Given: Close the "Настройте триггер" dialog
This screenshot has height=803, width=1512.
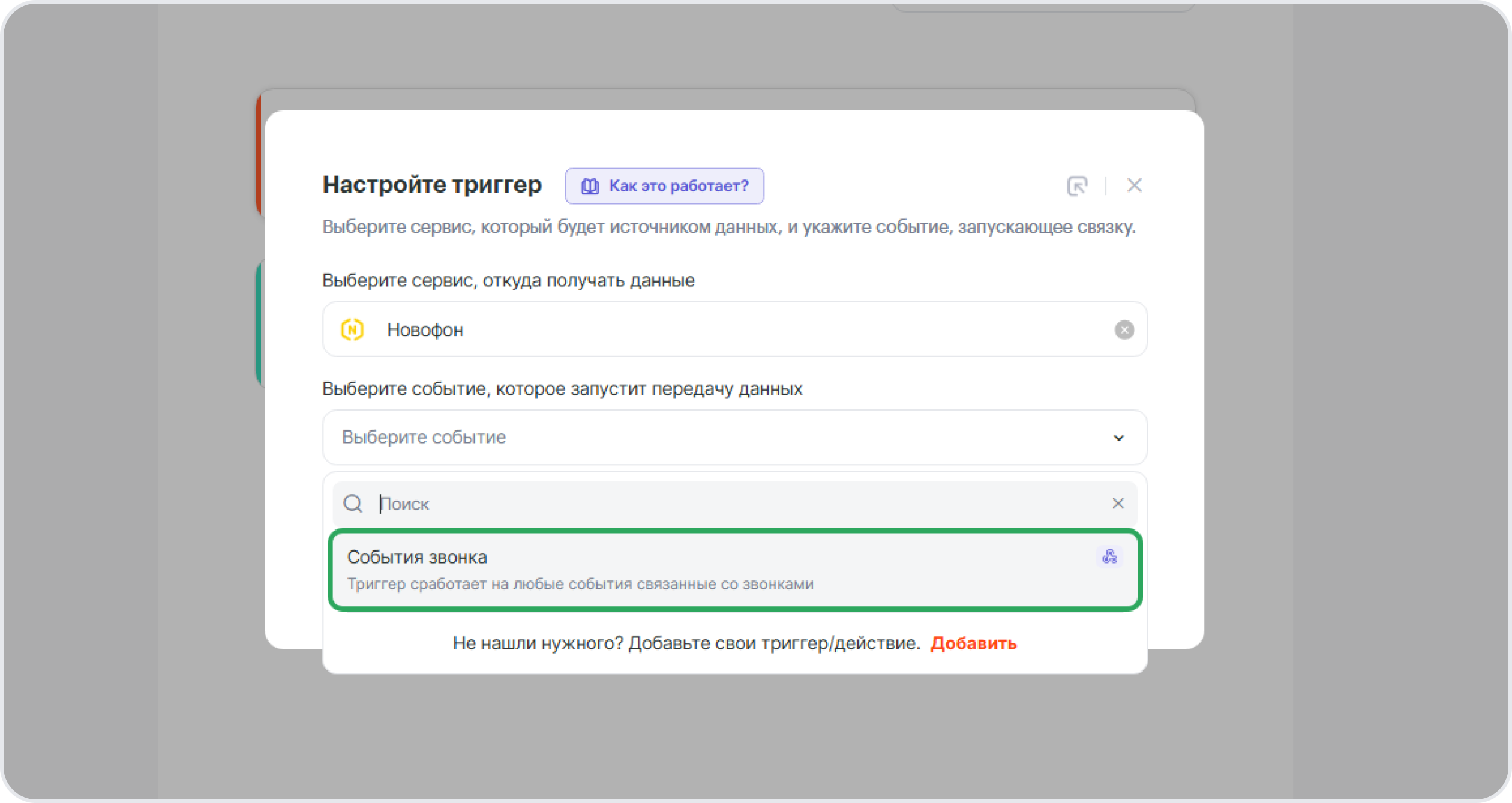Looking at the screenshot, I should click(x=1134, y=185).
